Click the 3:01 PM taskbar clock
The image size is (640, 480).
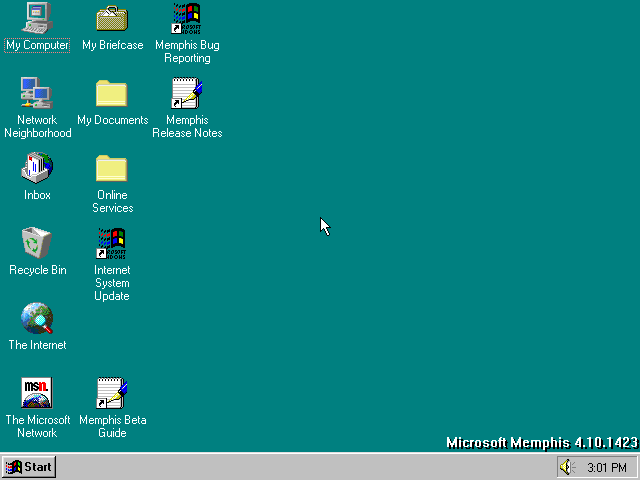click(607, 467)
